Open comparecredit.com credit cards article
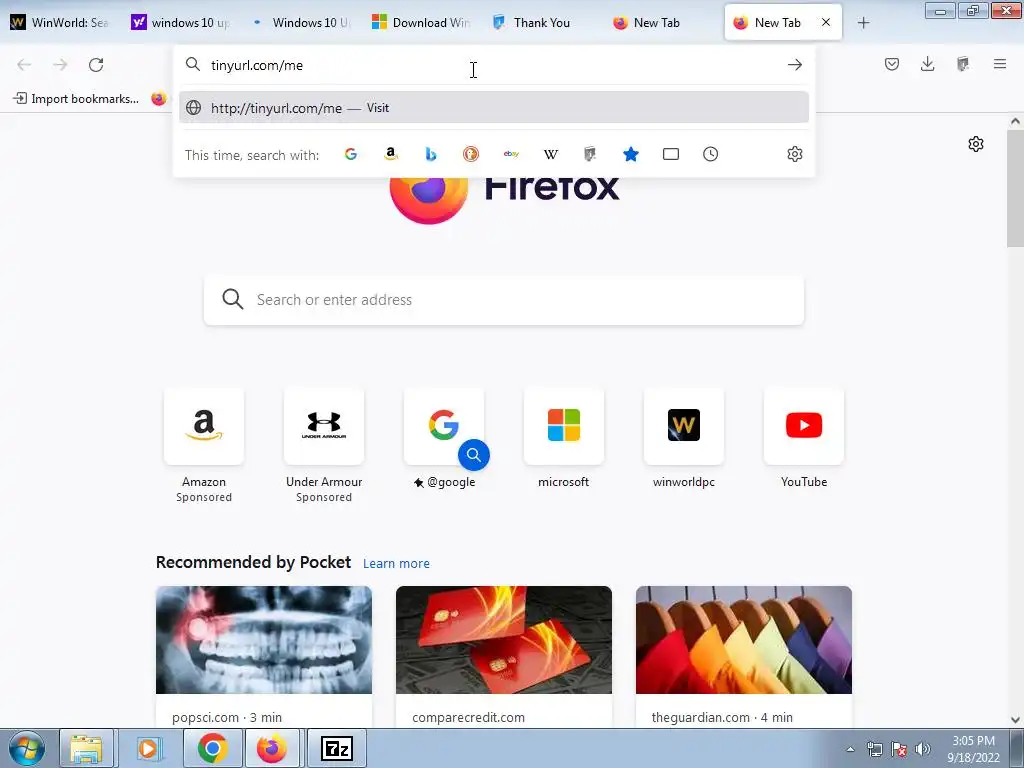The height and width of the screenshot is (768, 1024). [504, 656]
